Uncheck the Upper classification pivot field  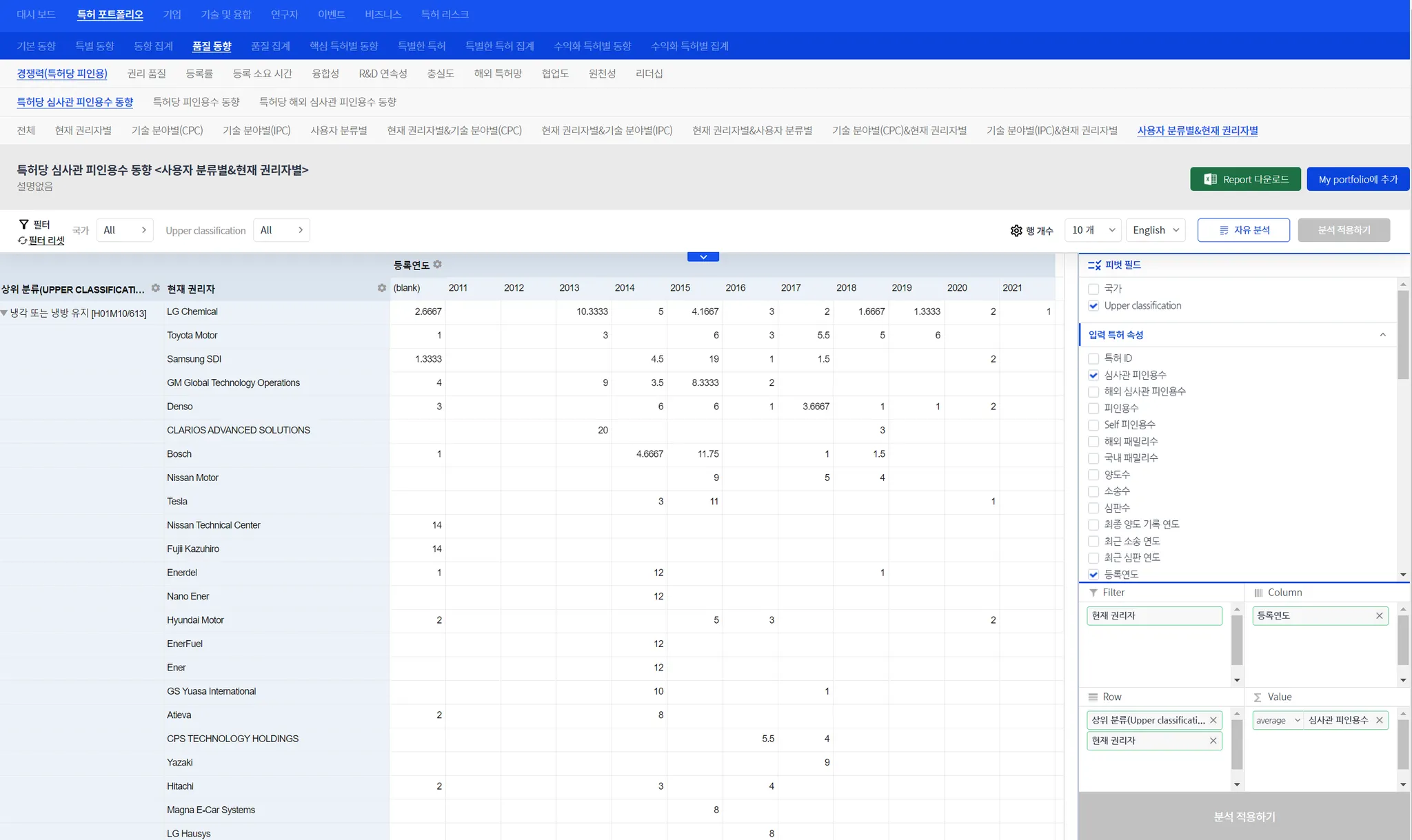(1093, 306)
